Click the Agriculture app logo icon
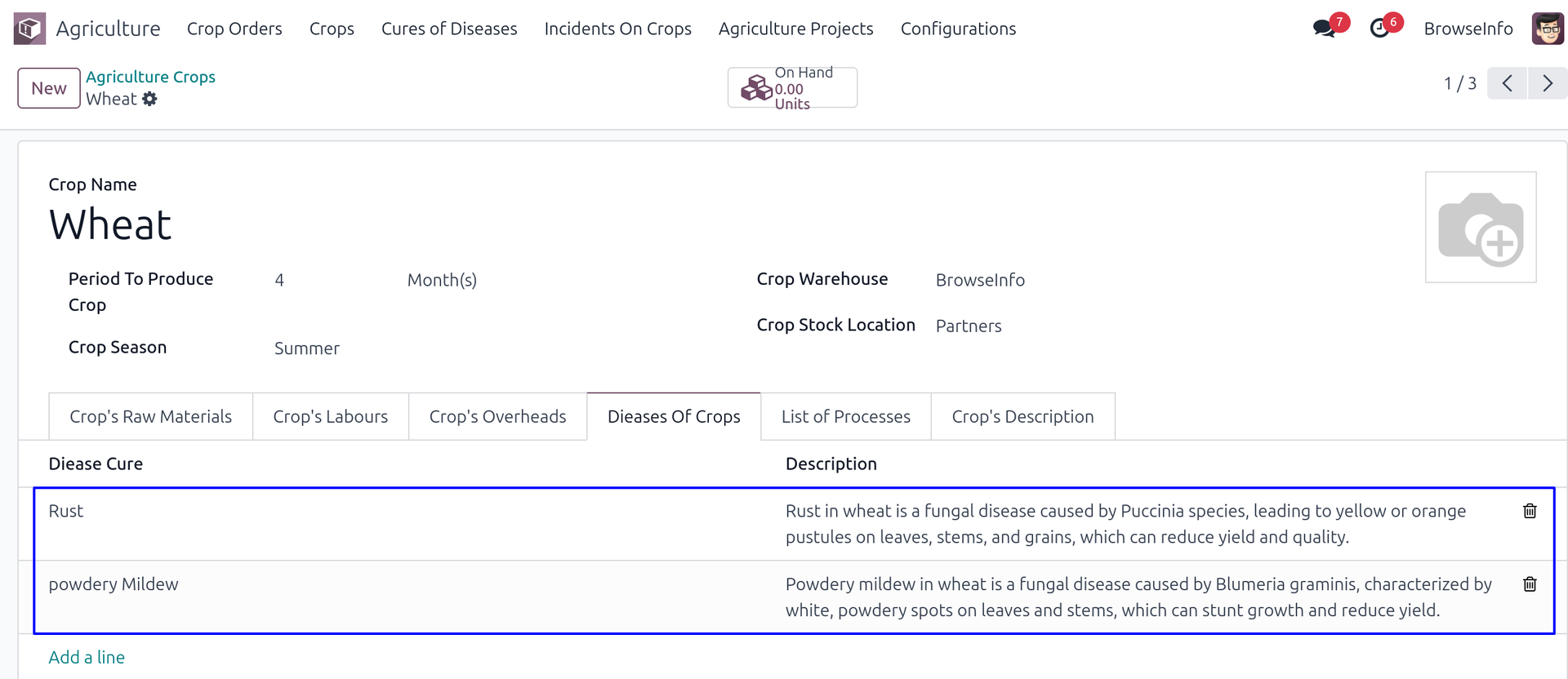 pyautogui.click(x=29, y=29)
